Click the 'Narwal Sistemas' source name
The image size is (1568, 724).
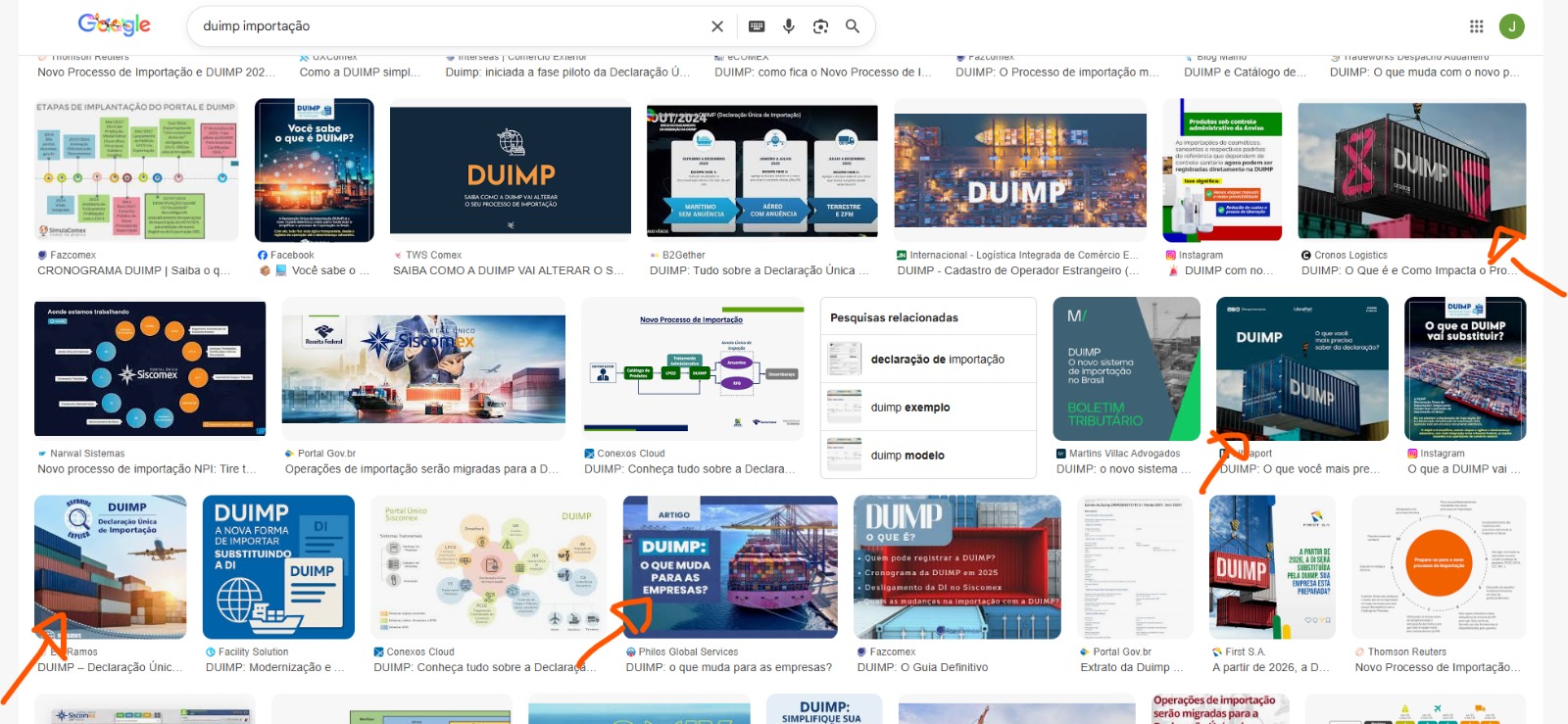[87, 454]
